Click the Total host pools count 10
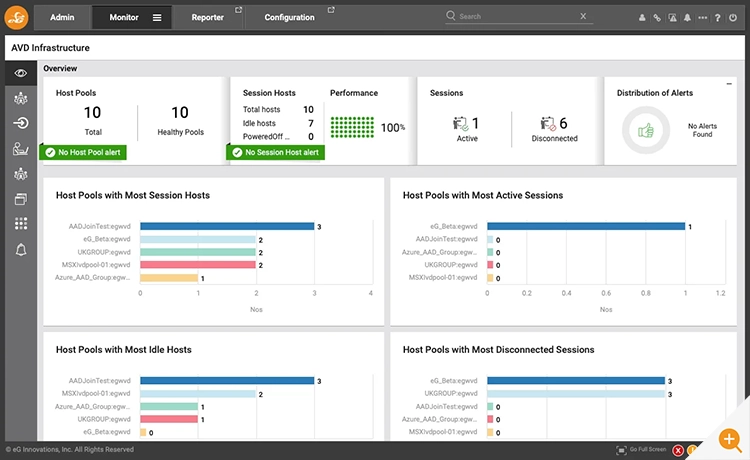This screenshot has height=460, width=750. [92, 112]
